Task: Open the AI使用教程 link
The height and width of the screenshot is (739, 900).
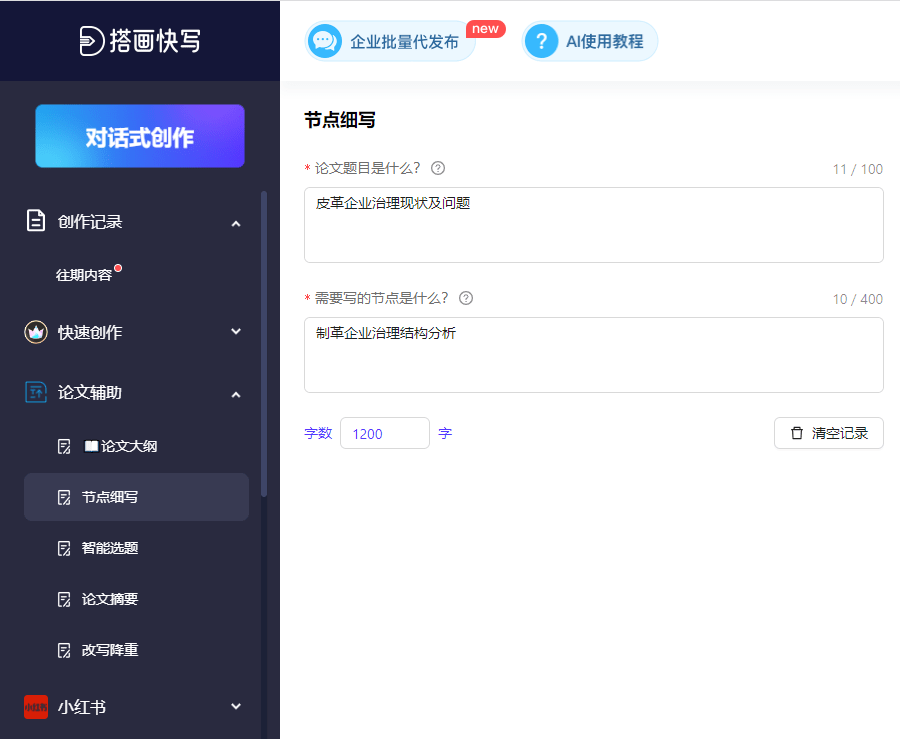Action: pyautogui.click(x=589, y=41)
